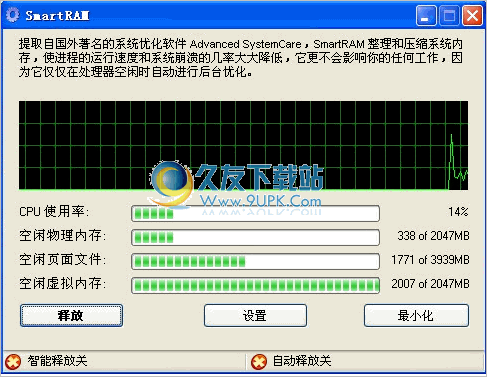Click the 最小化 minimize-to-tray button
The height and width of the screenshot is (377, 487).
coord(416,315)
